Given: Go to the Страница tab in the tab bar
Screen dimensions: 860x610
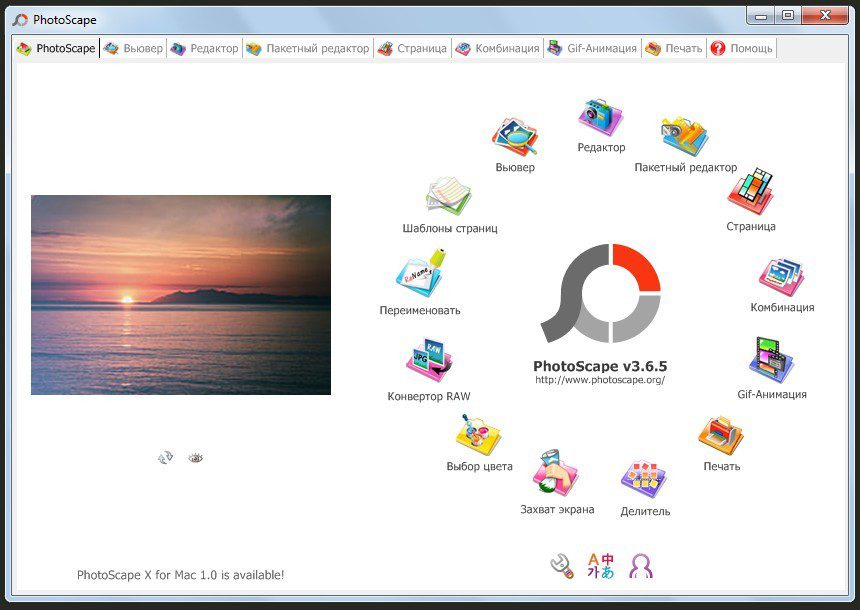Looking at the screenshot, I should [412, 48].
